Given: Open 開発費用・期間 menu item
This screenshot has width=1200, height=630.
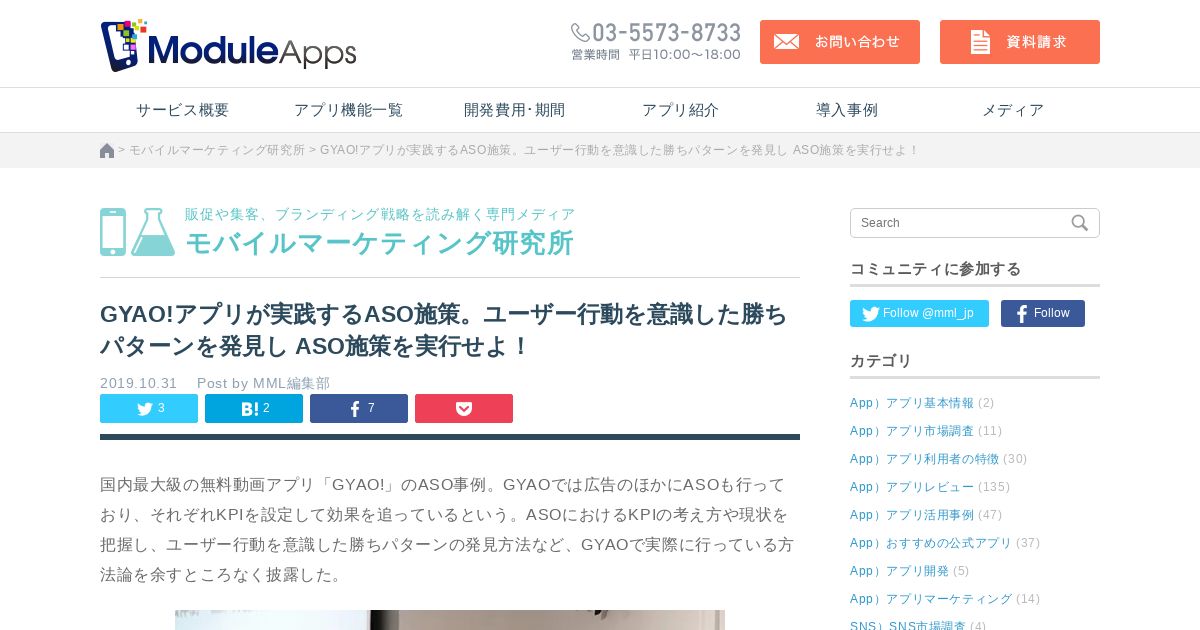Looking at the screenshot, I should [x=514, y=110].
